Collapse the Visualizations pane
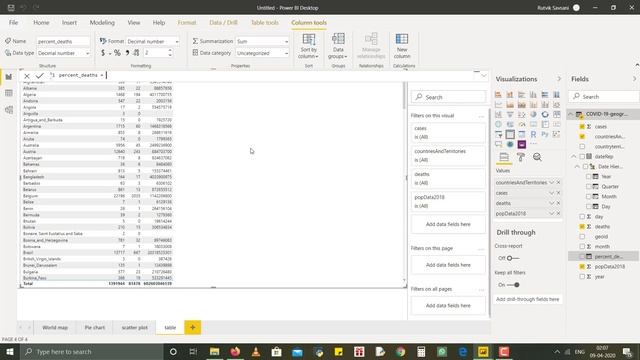 pyautogui.click(x=559, y=79)
